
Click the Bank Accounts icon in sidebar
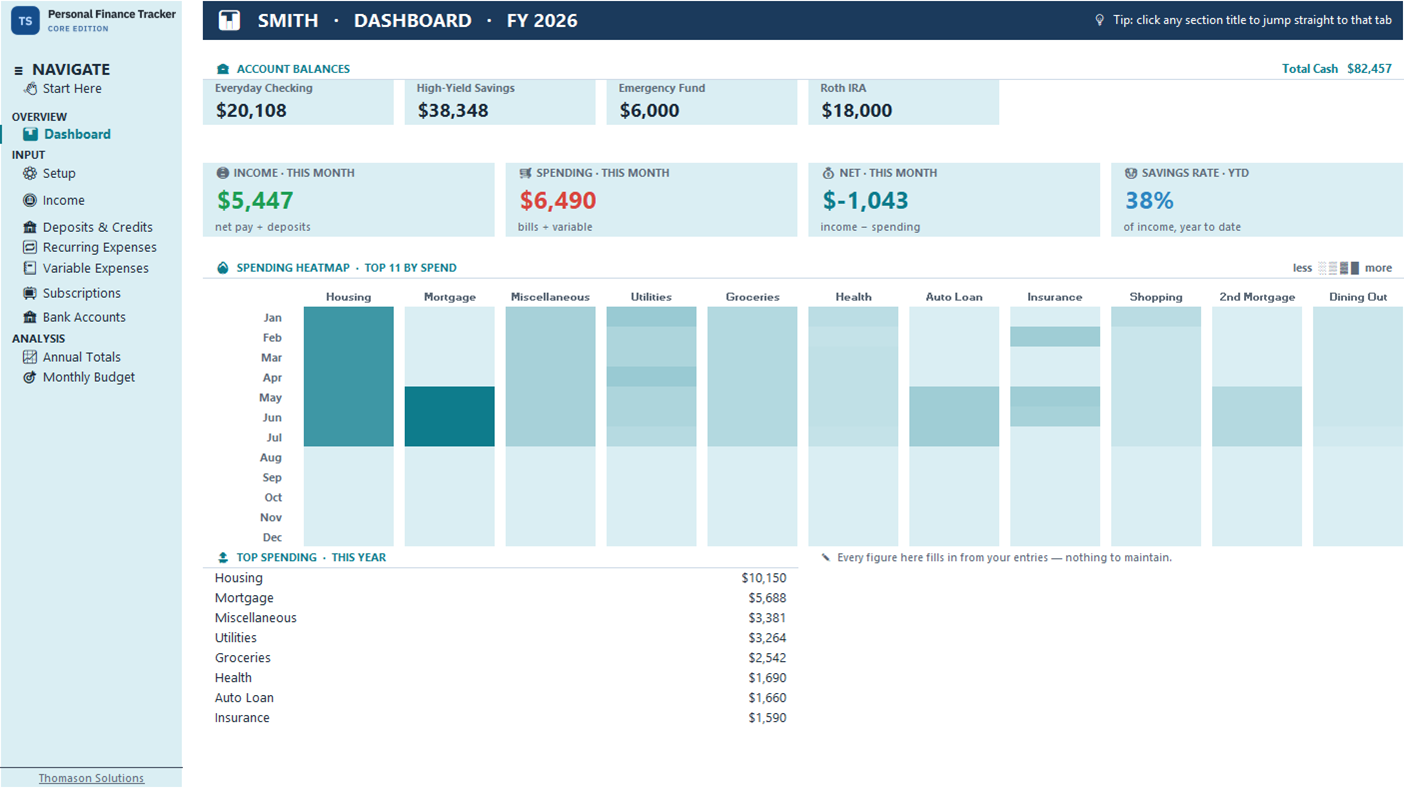coord(30,317)
